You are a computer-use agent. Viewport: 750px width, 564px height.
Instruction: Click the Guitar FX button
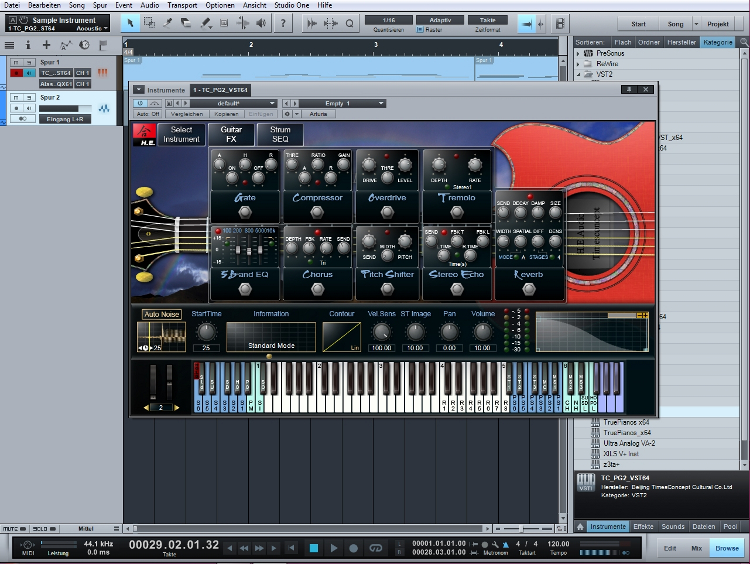pyautogui.click(x=231, y=134)
